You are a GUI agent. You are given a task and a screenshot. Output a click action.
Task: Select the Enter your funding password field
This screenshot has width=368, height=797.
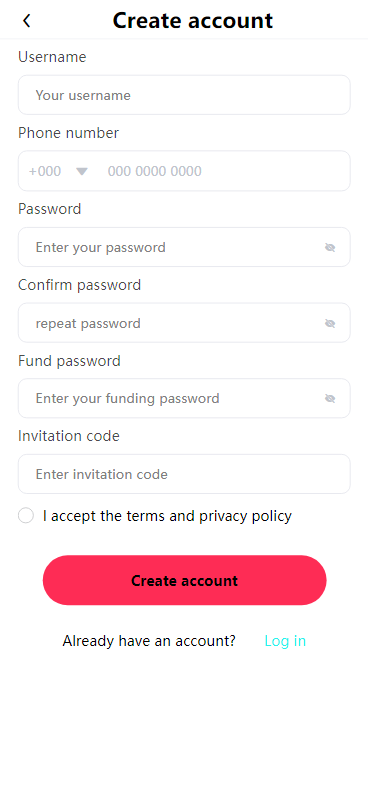[x=184, y=398]
